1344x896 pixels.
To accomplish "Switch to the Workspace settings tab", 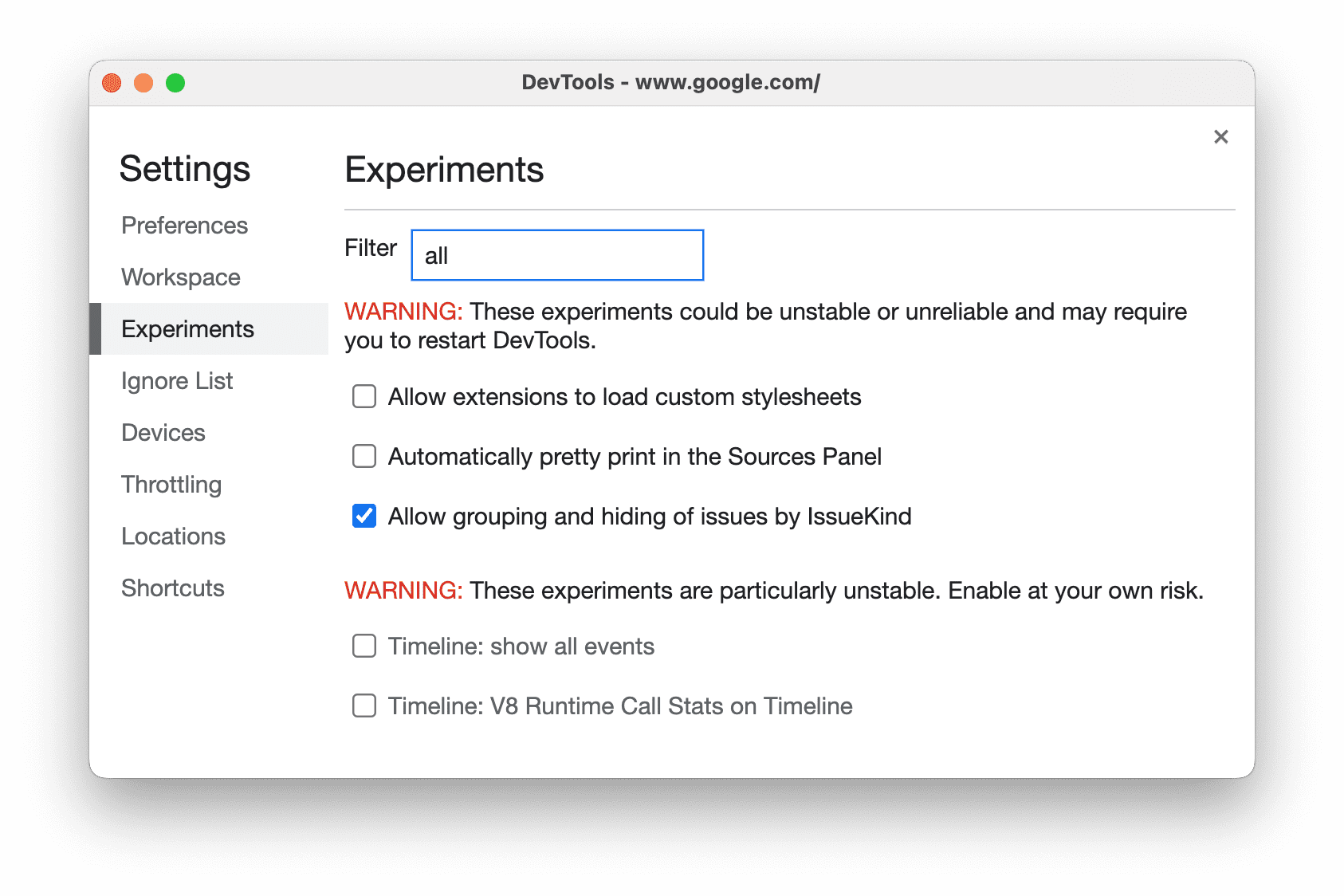I will 180,277.
